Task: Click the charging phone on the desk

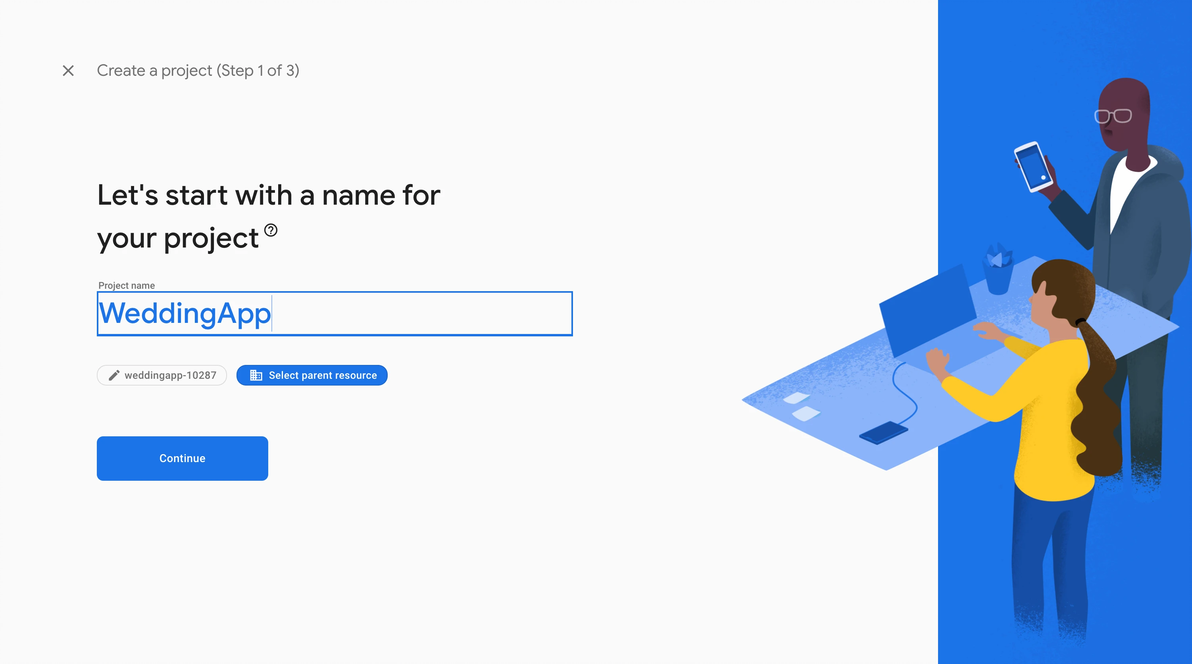Action: point(884,432)
